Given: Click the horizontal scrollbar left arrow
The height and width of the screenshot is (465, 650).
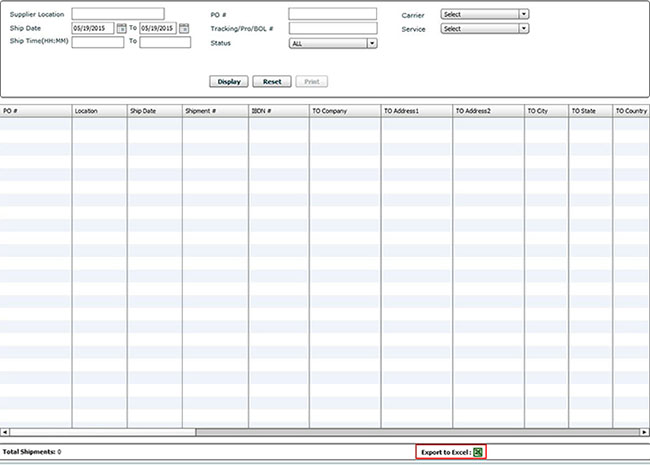Looking at the screenshot, I should (5, 432).
